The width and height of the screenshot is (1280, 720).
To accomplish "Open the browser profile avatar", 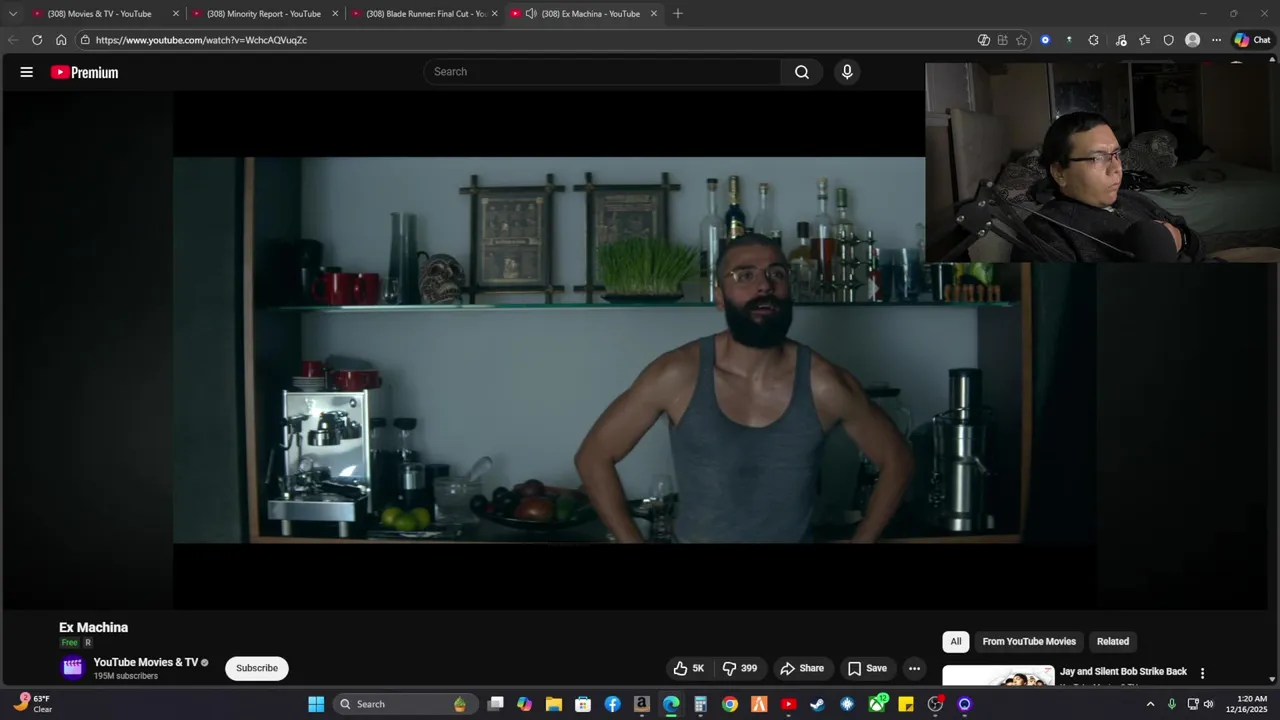I will tap(1192, 40).
